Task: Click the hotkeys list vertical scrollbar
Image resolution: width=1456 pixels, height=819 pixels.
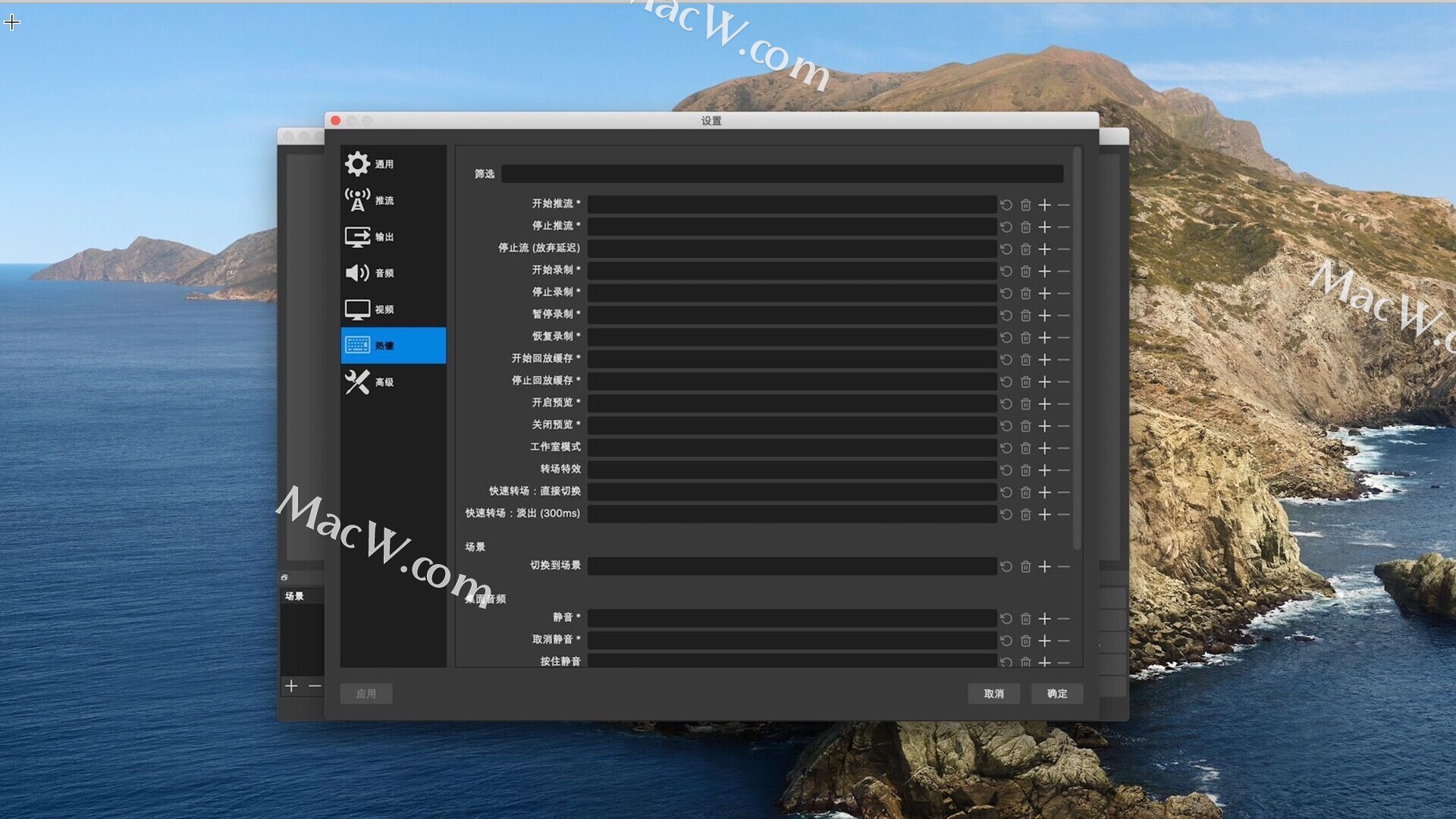Action: tap(1077, 349)
